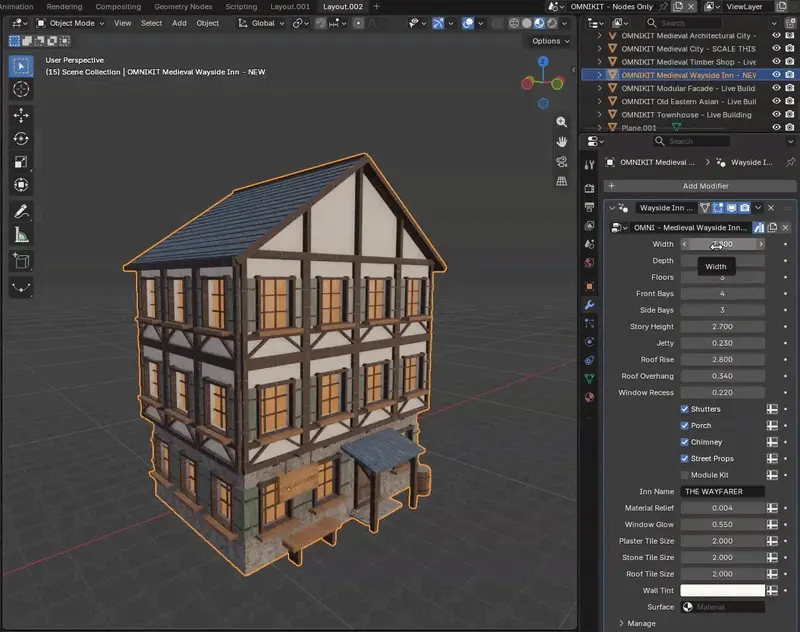Screen dimensions: 800x632
Task: Switch to the Scripting workspace tab
Action: click(241, 7)
